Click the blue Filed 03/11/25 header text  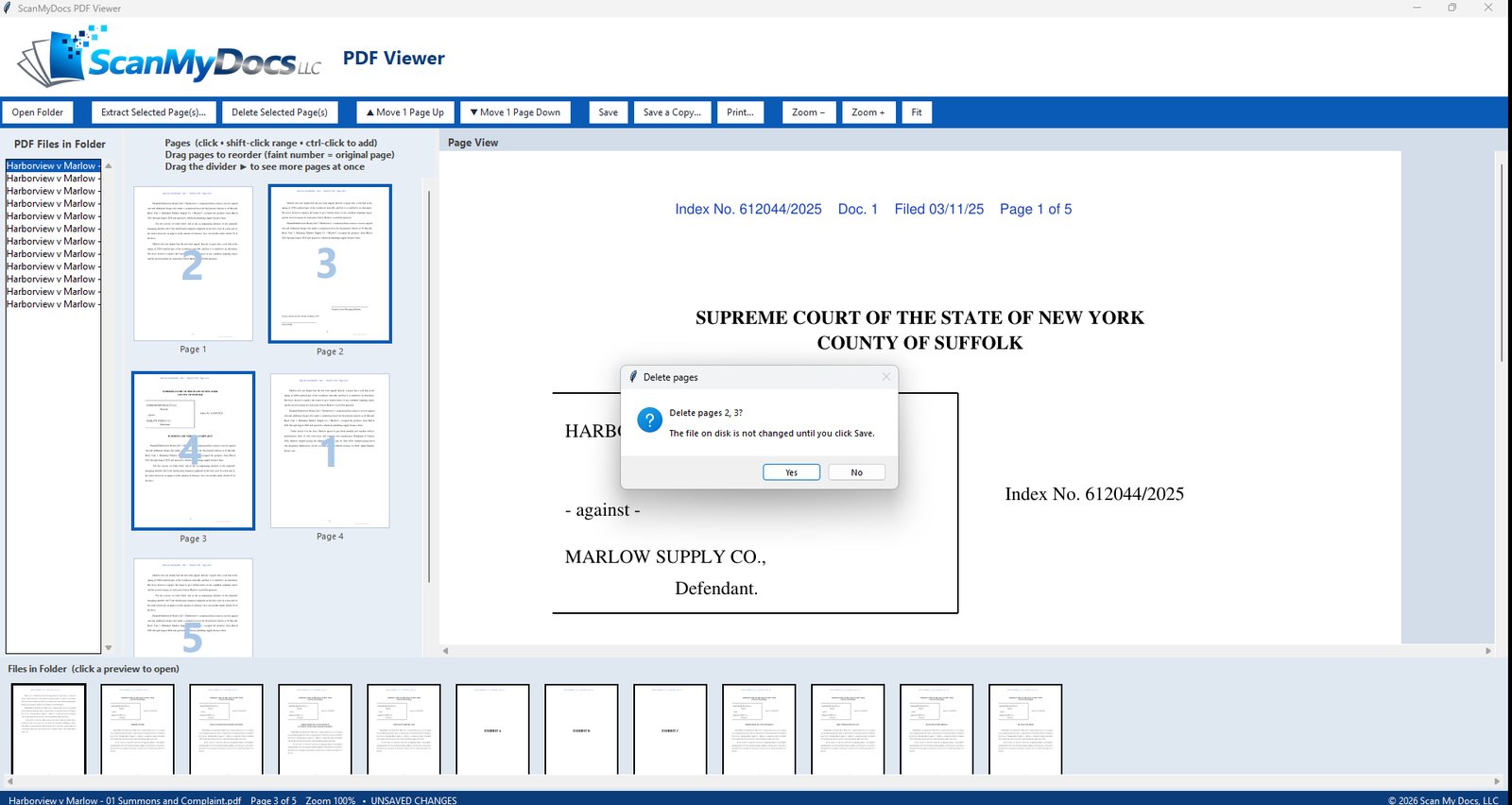tap(939, 209)
